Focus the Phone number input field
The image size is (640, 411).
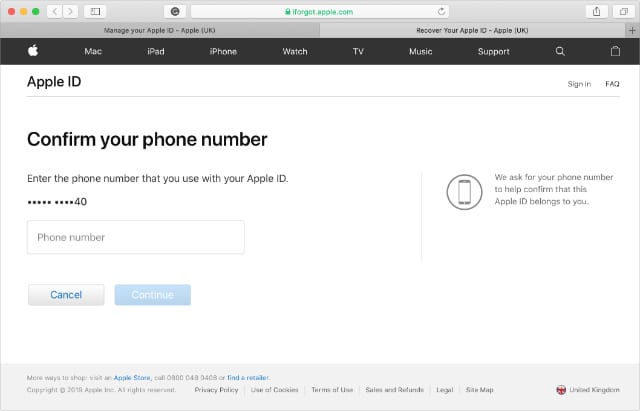(136, 237)
